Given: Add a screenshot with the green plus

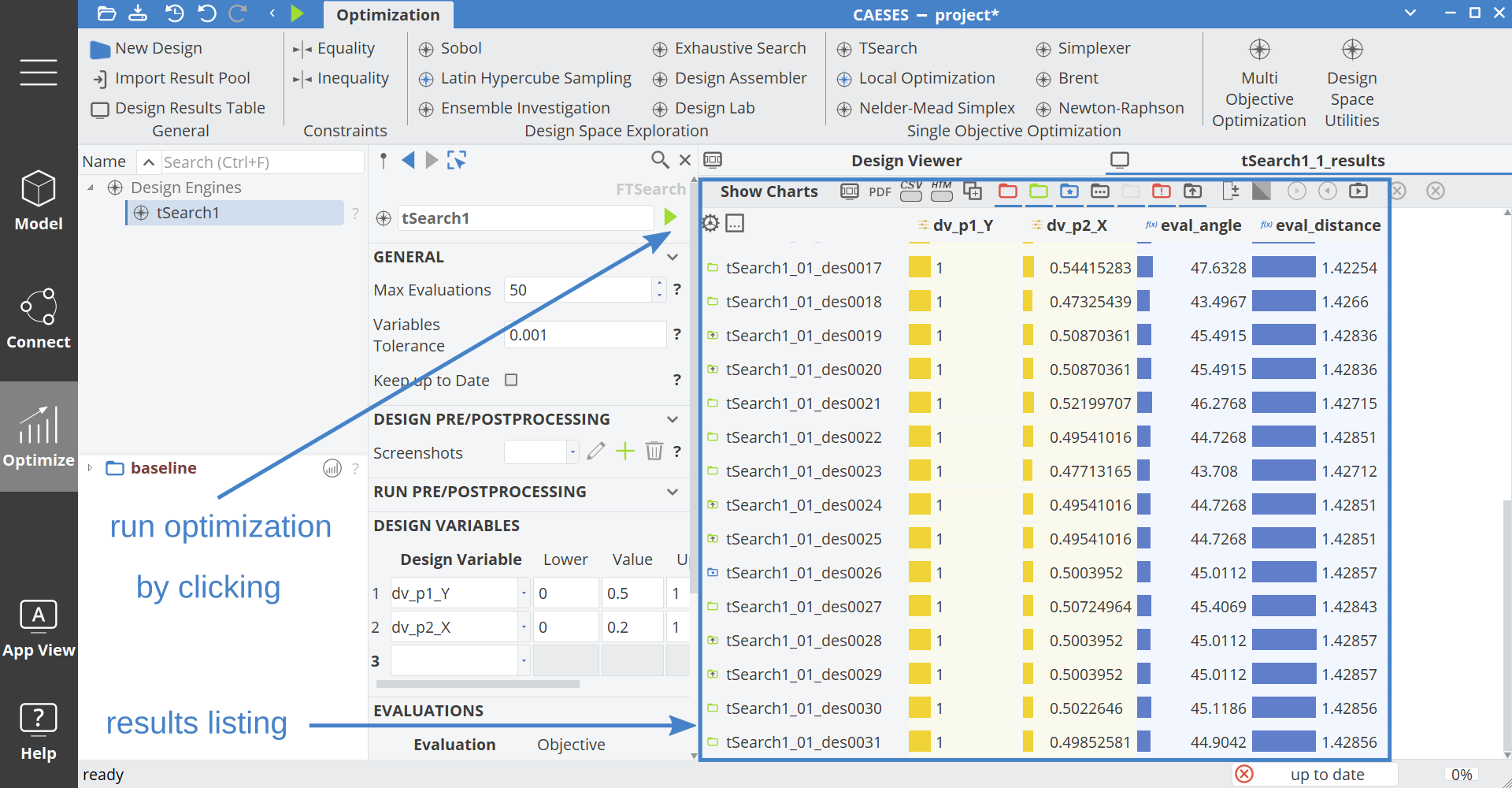Looking at the screenshot, I should (x=624, y=451).
